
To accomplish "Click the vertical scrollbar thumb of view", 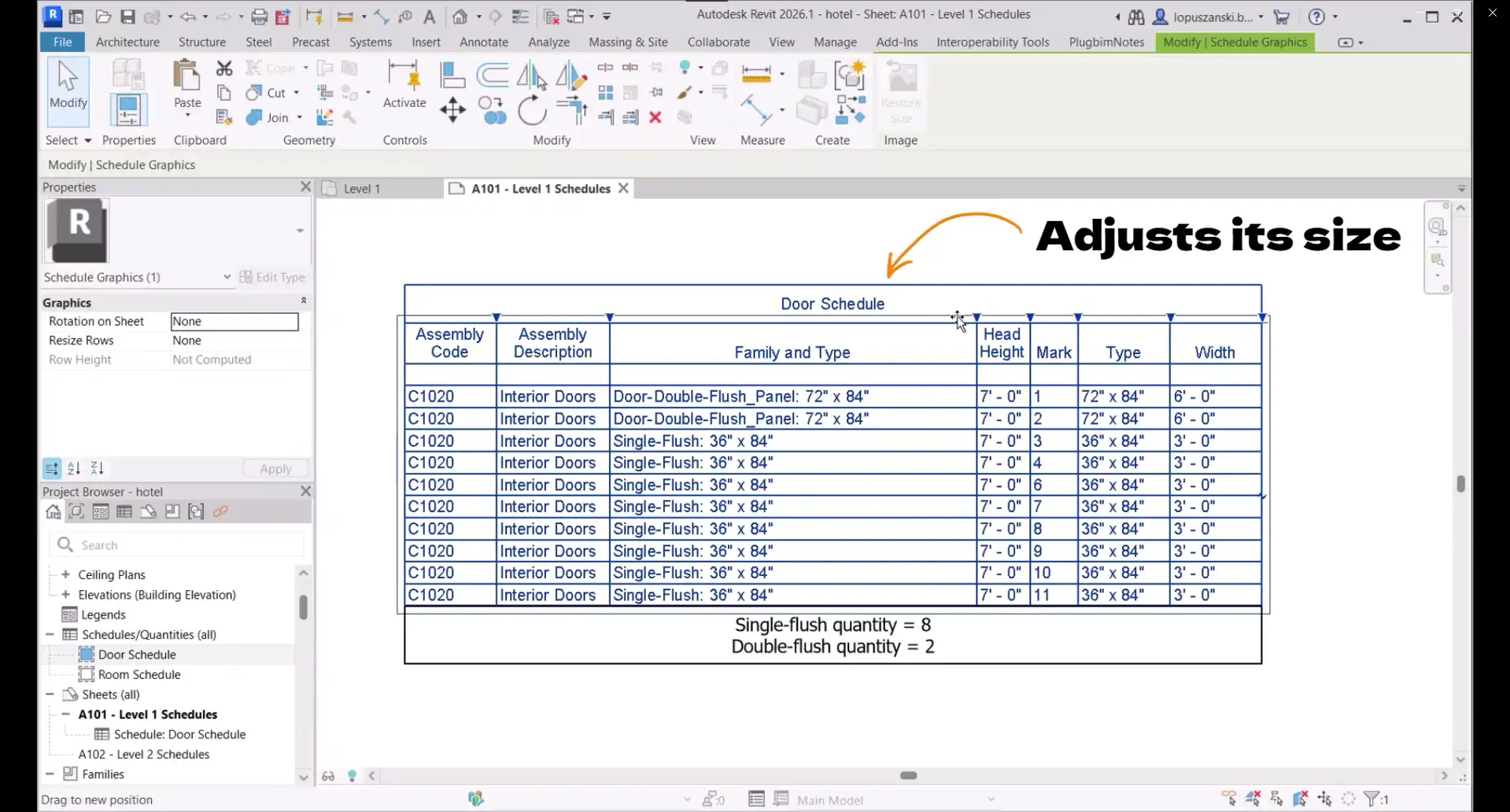I will (x=1461, y=483).
